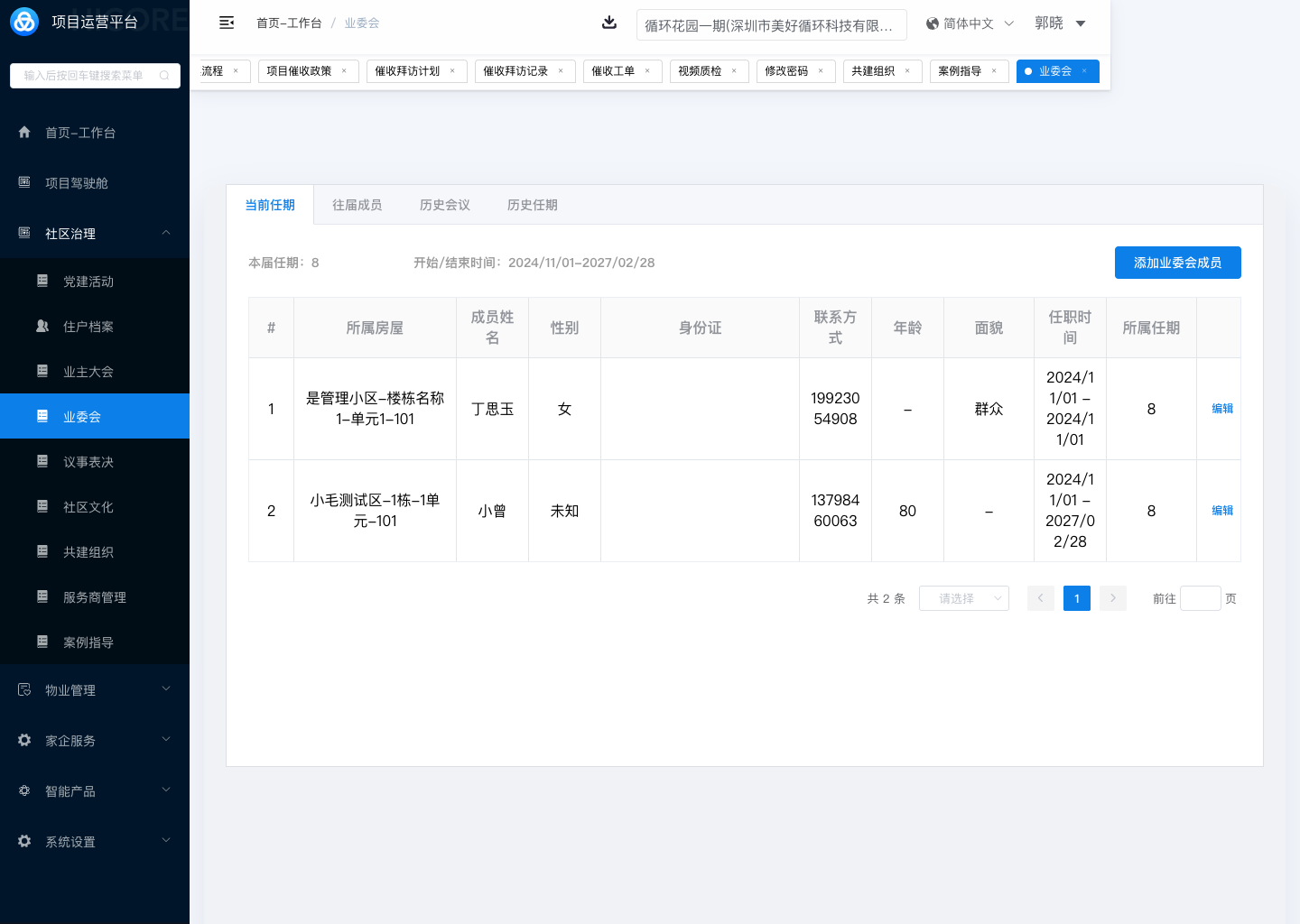Open the page size 请选择 dropdown
Image resolution: width=1300 pixels, height=924 pixels.
(x=963, y=598)
